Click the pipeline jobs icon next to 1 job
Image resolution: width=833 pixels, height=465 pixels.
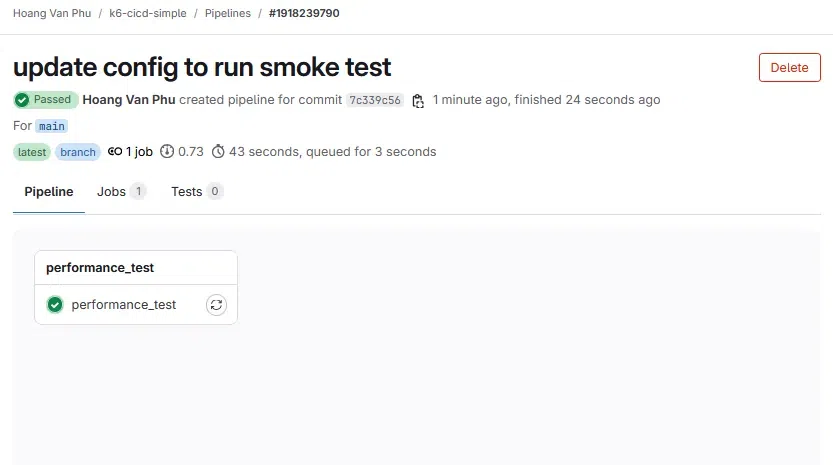[115, 151]
